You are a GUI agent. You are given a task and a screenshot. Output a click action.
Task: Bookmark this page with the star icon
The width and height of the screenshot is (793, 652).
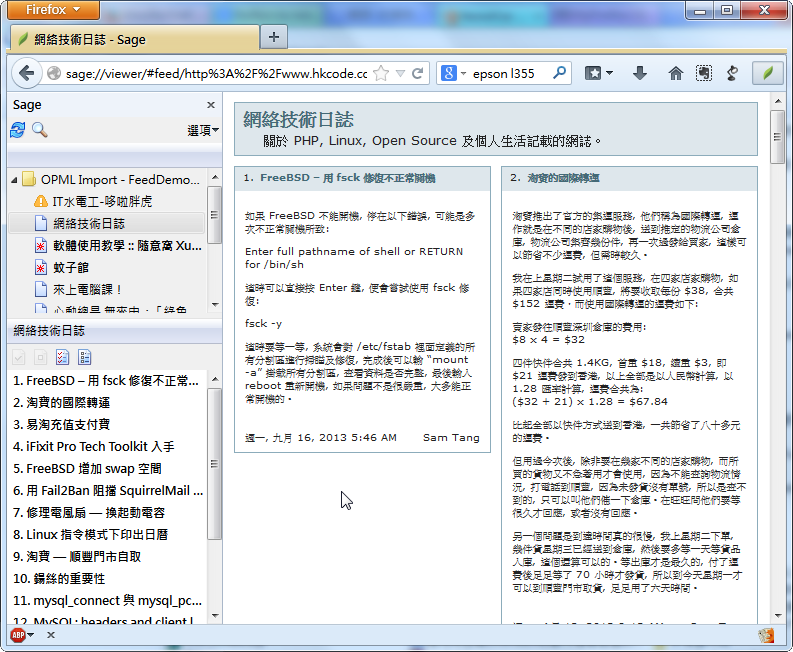click(x=381, y=74)
